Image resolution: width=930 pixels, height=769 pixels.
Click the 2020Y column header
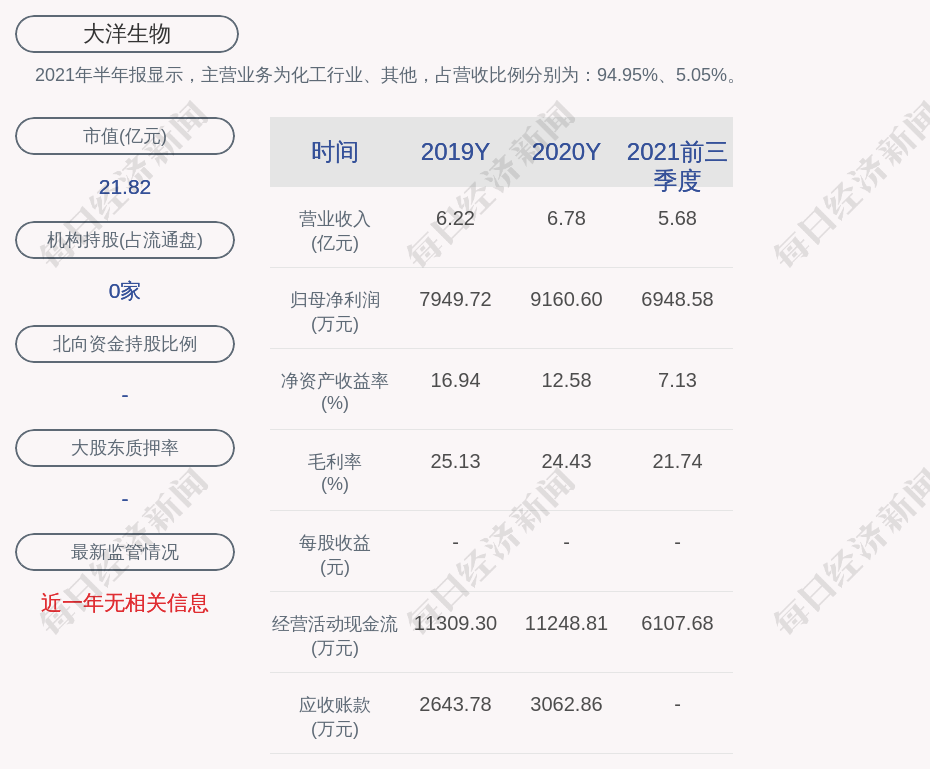point(566,152)
